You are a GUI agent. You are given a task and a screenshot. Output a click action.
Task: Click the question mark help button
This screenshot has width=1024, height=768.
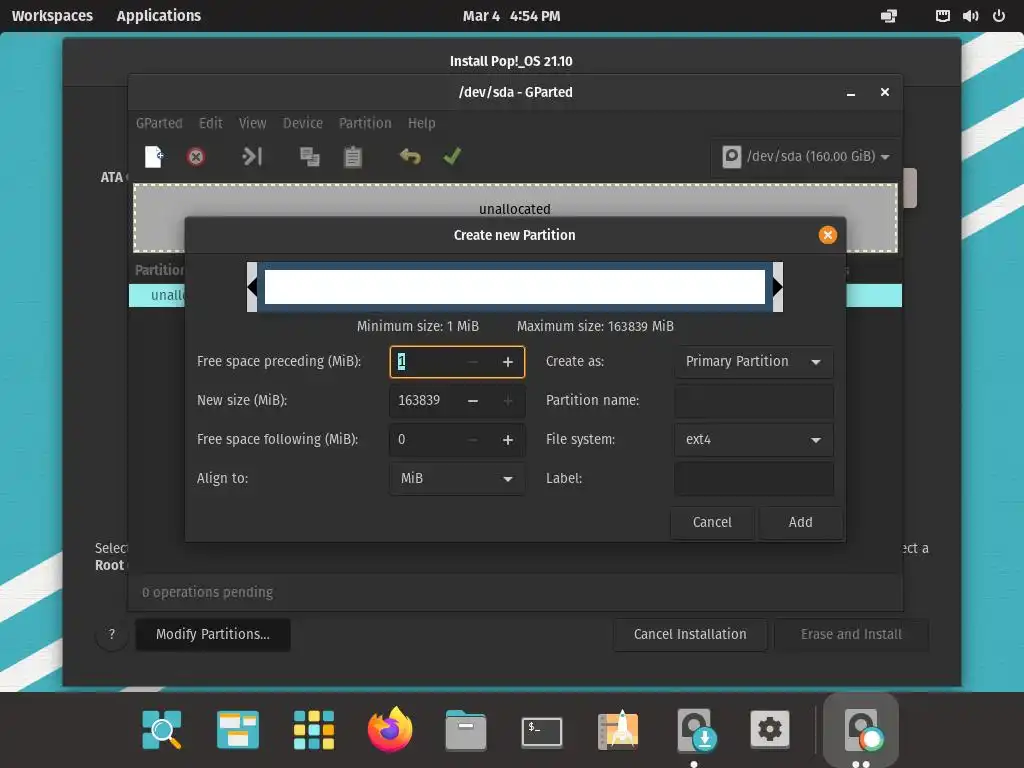pos(112,635)
